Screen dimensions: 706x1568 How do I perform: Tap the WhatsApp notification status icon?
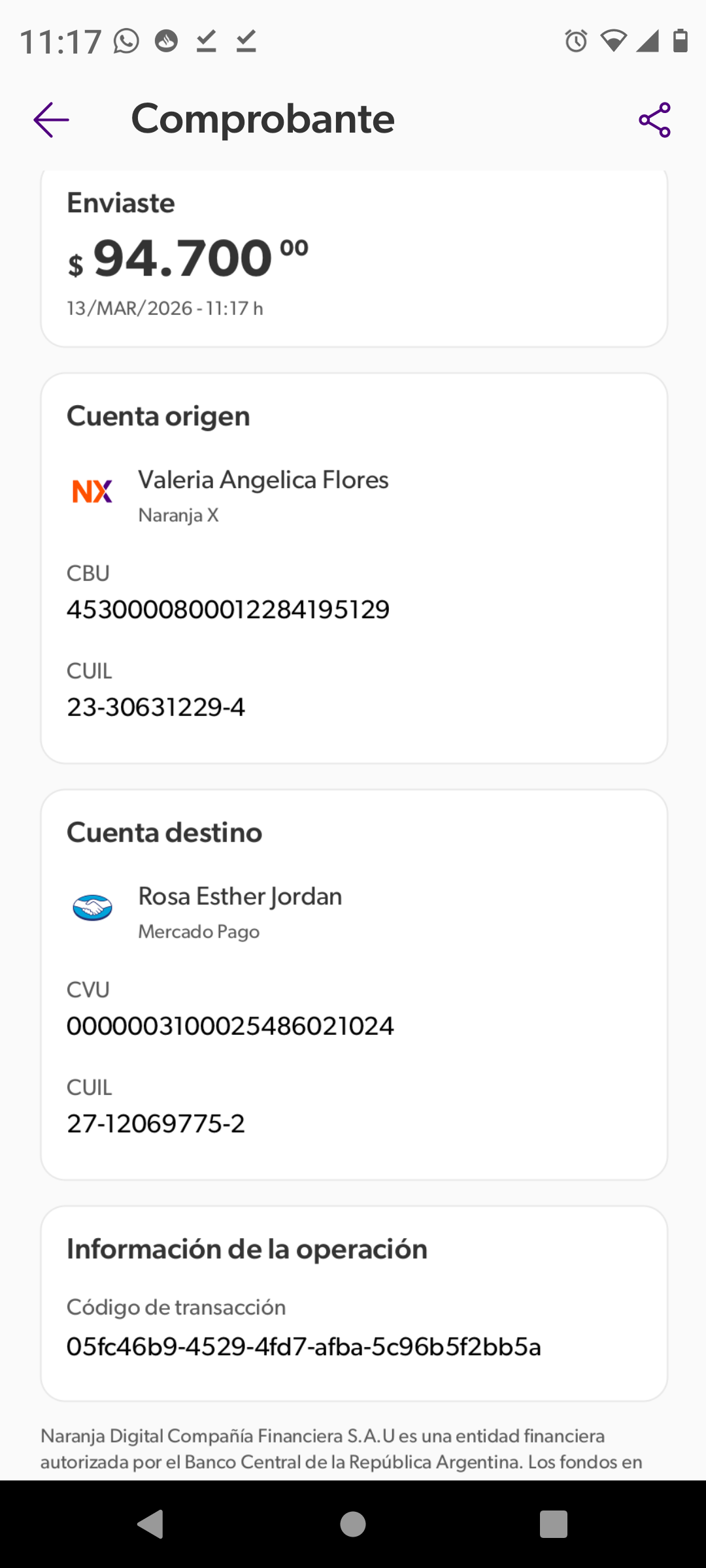pyautogui.click(x=126, y=41)
